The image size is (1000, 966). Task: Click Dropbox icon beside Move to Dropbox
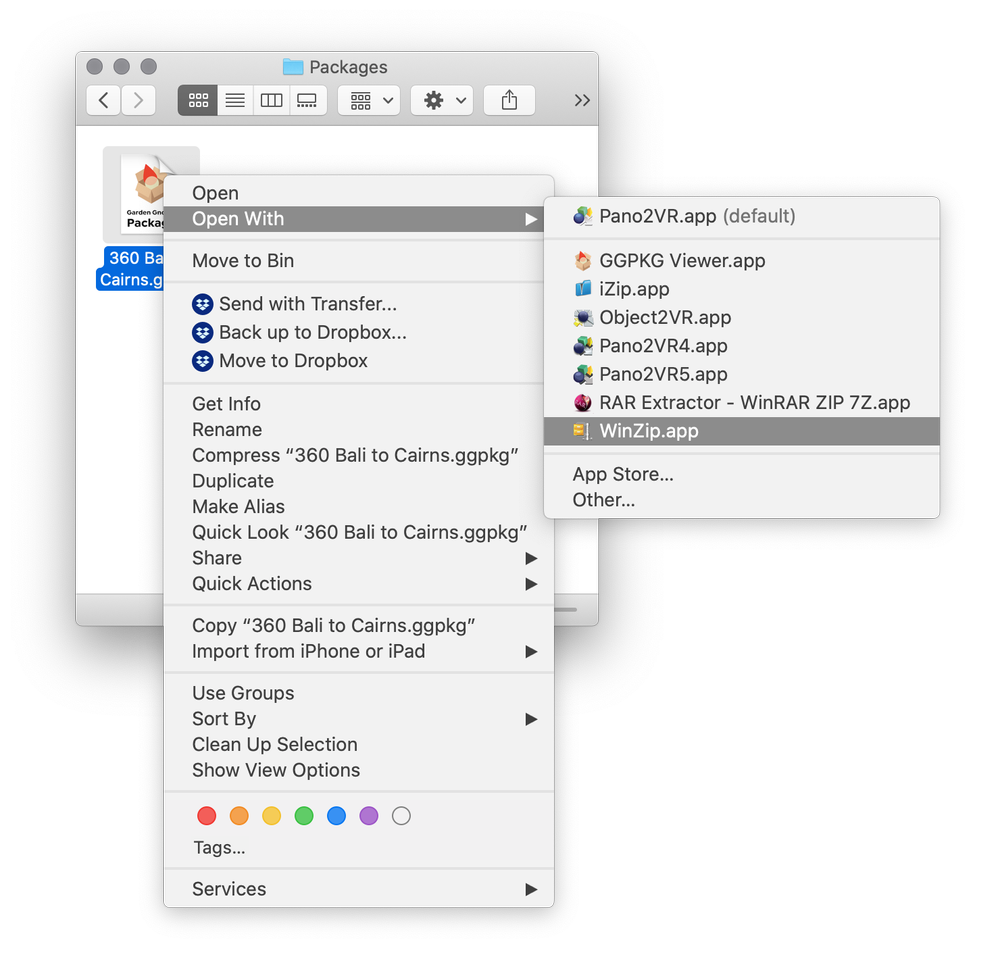(202, 361)
